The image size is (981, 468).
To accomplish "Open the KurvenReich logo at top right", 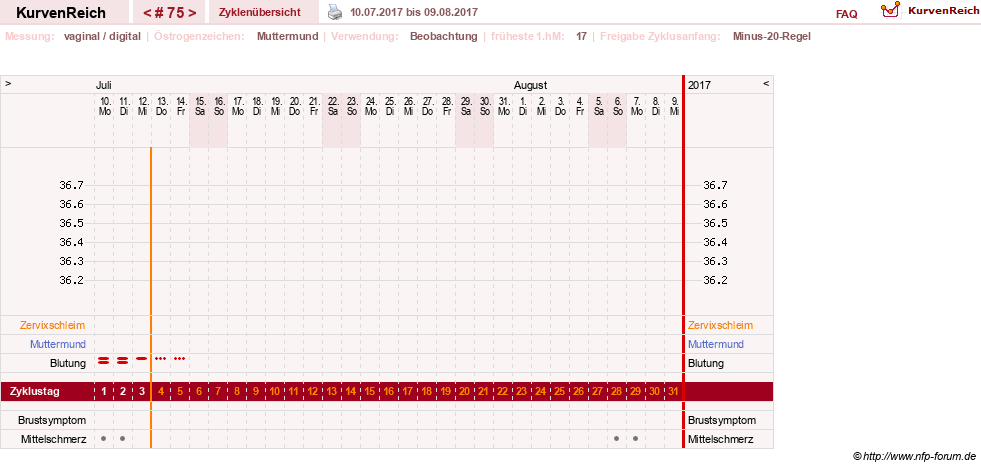I will (x=928, y=10).
